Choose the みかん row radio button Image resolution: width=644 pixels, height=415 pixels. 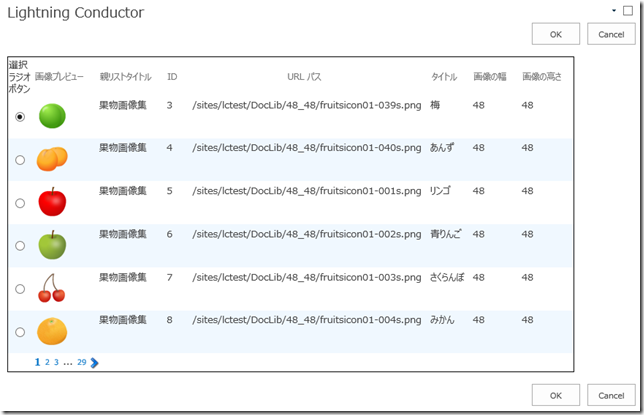(20, 332)
